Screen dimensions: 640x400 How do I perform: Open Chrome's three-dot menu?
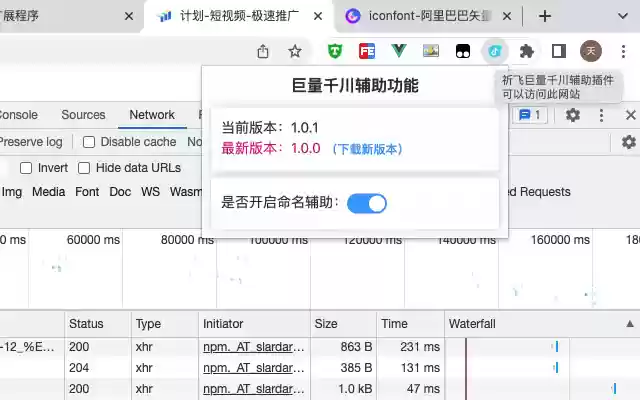click(x=623, y=51)
